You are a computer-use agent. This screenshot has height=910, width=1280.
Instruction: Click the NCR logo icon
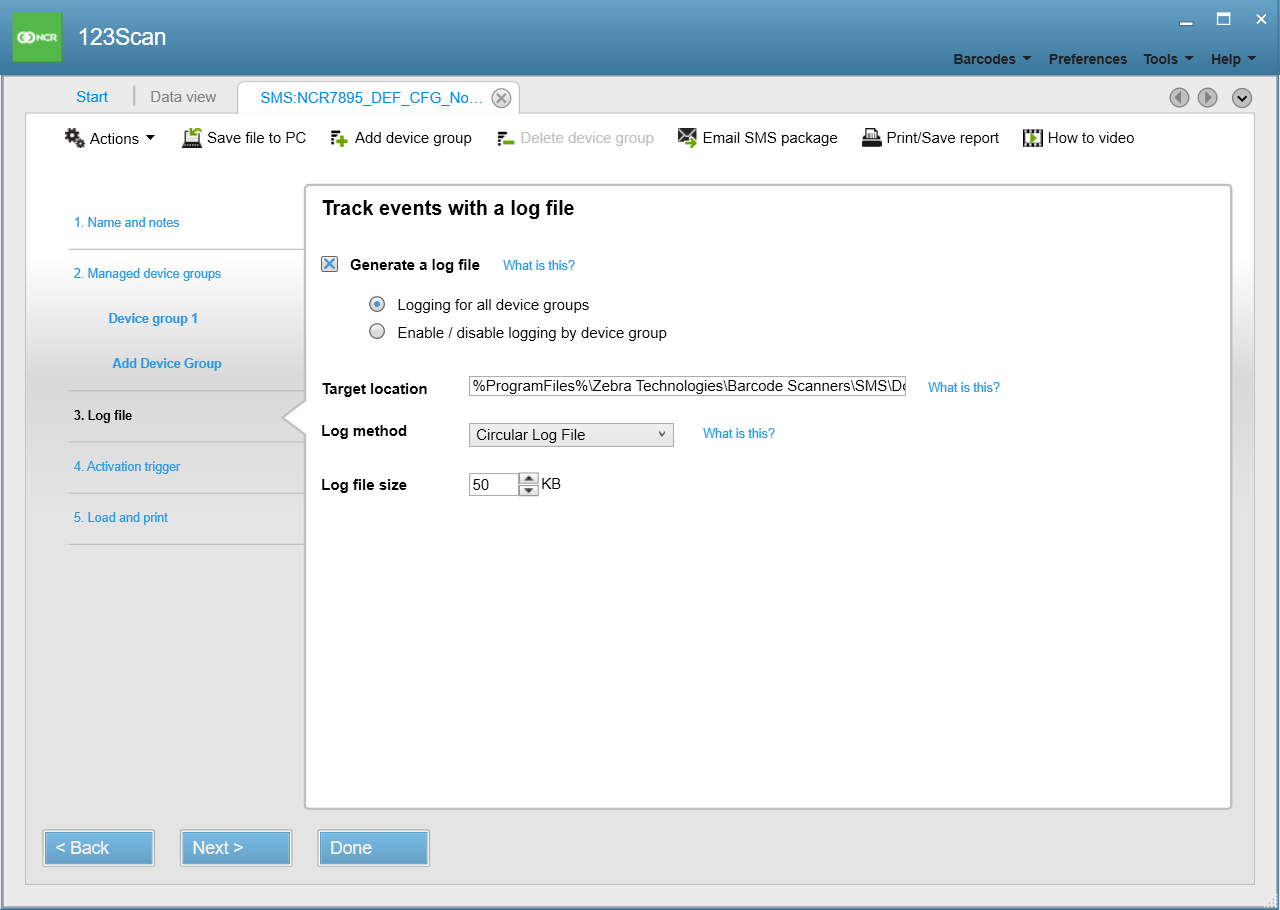37,37
